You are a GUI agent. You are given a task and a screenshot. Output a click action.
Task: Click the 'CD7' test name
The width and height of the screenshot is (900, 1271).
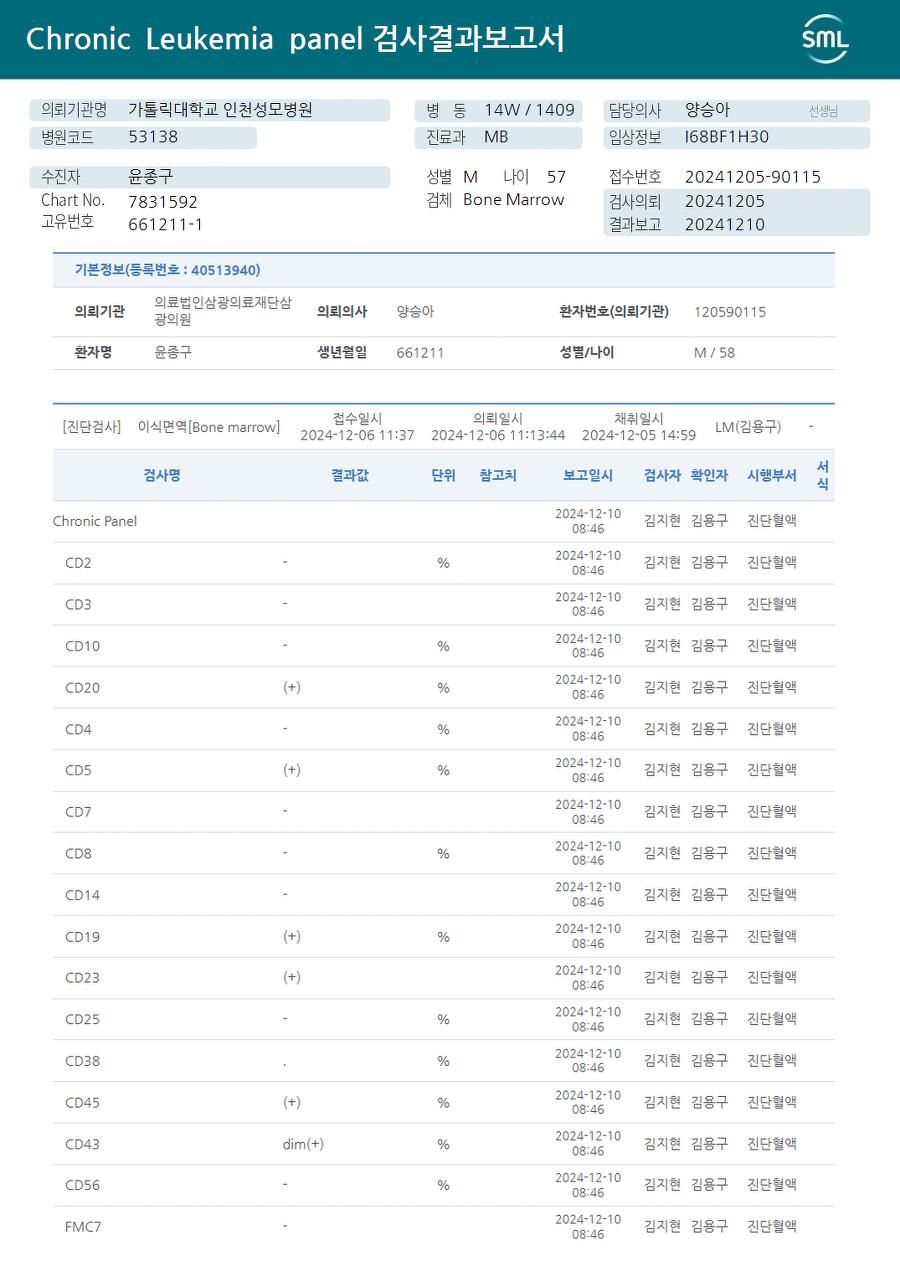click(78, 812)
